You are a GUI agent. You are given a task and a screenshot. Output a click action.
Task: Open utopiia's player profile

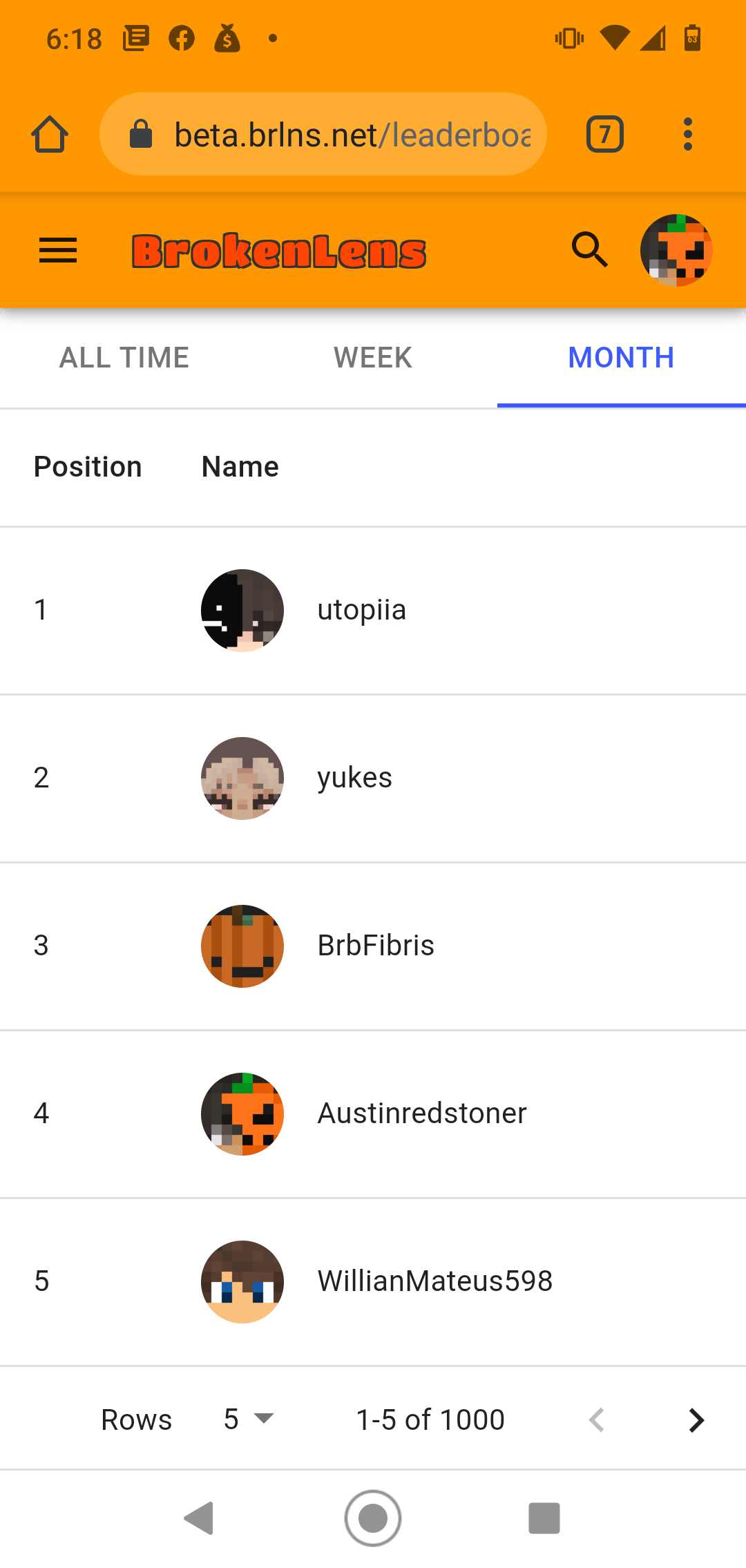pos(373,611)
